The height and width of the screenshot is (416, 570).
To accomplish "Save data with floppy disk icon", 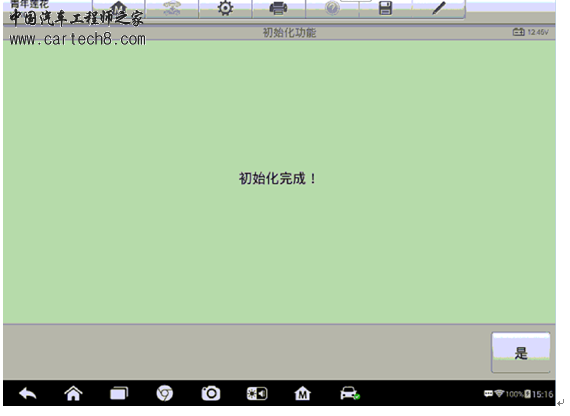I will pyautogui.click(x=385, y=8).
